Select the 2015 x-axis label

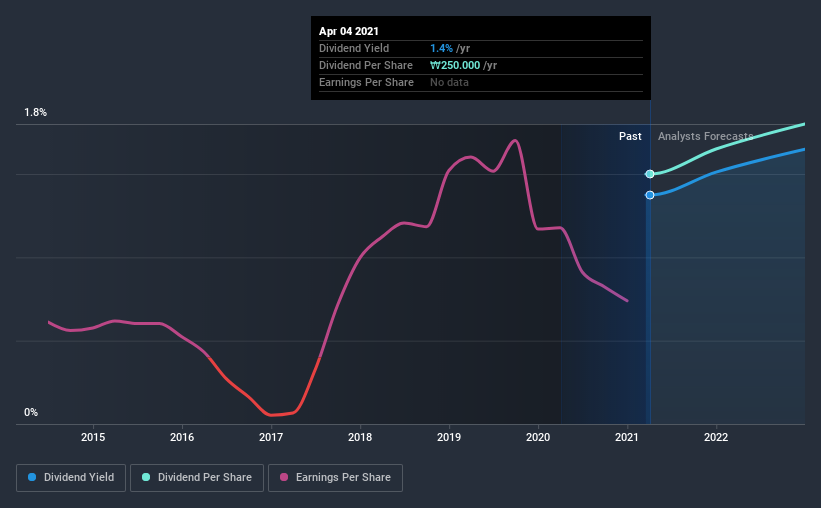(93, 437)
